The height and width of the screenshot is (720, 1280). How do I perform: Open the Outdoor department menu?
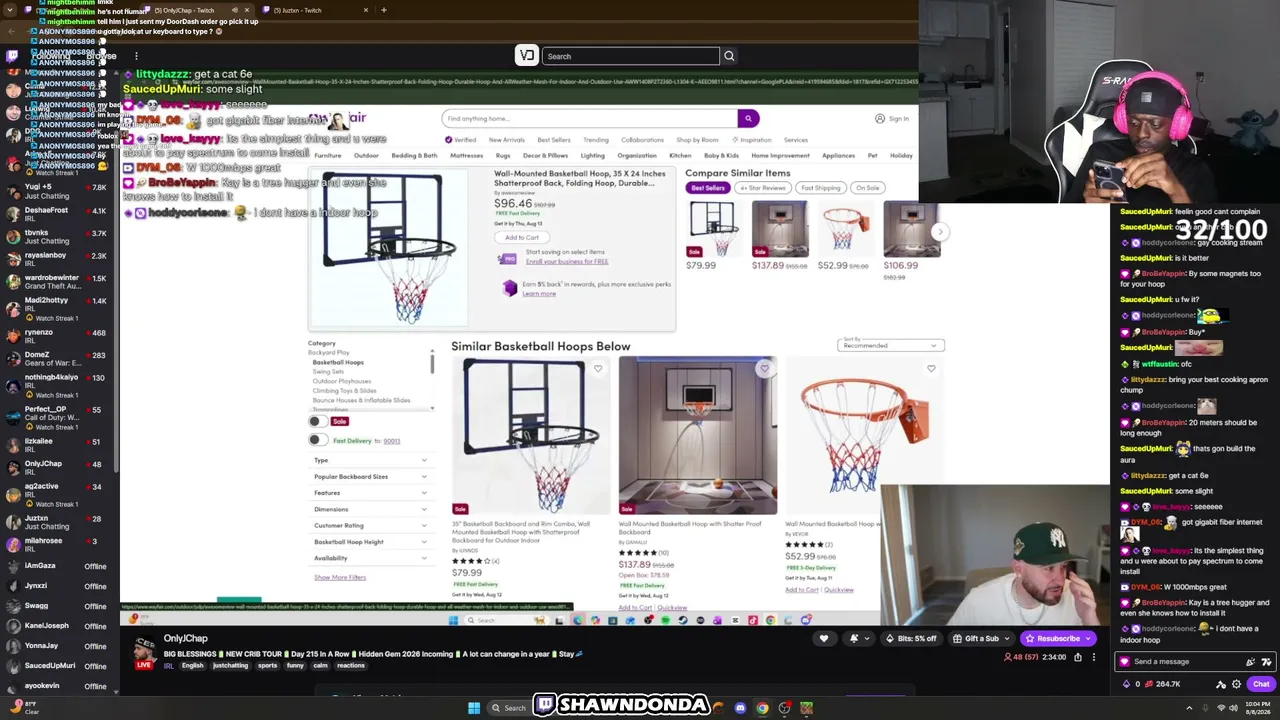pos(366,156)
